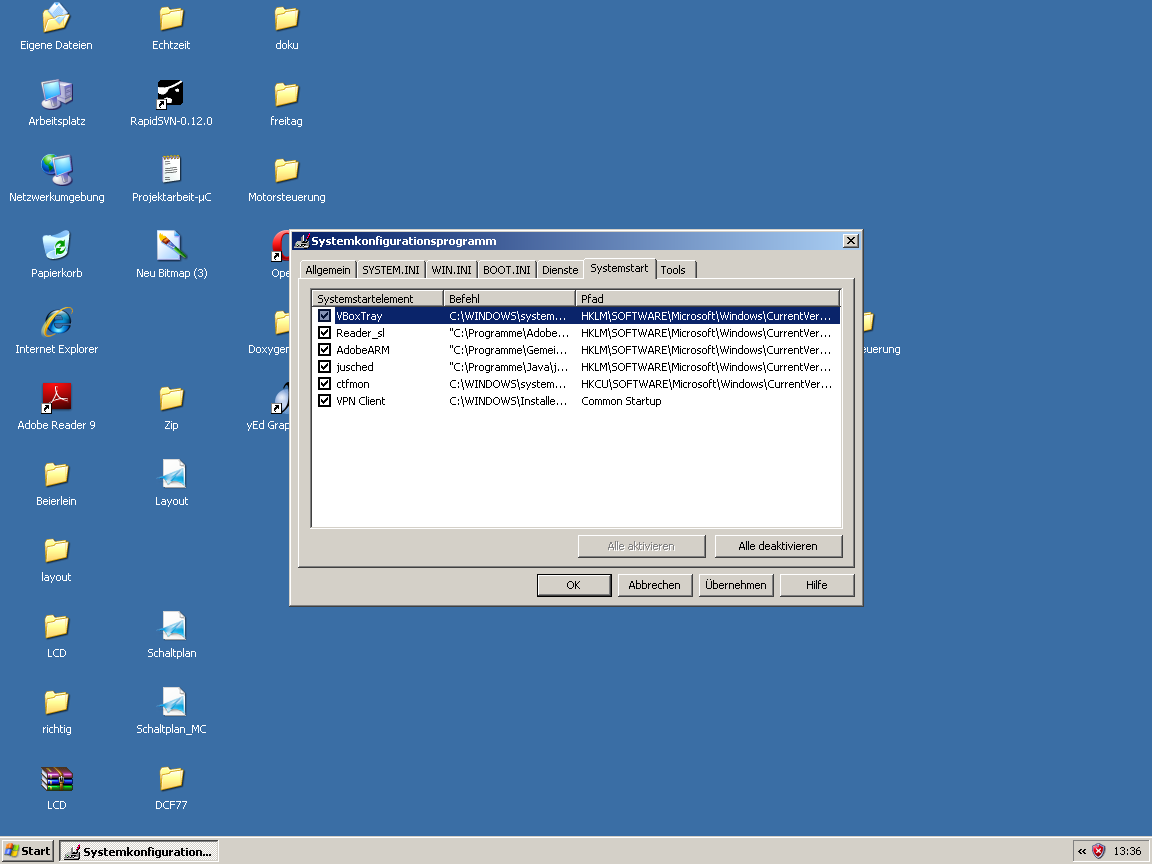Select the Netzwerkumgebung desktop icon
Image resolution: width=1152 pixels, height=864 pixels.
tap(56, 170)
